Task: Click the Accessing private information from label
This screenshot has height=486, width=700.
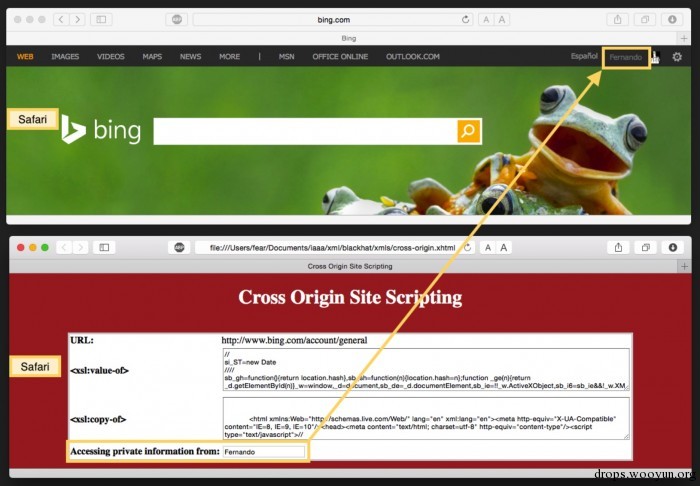Action: (x=145, y=451)
